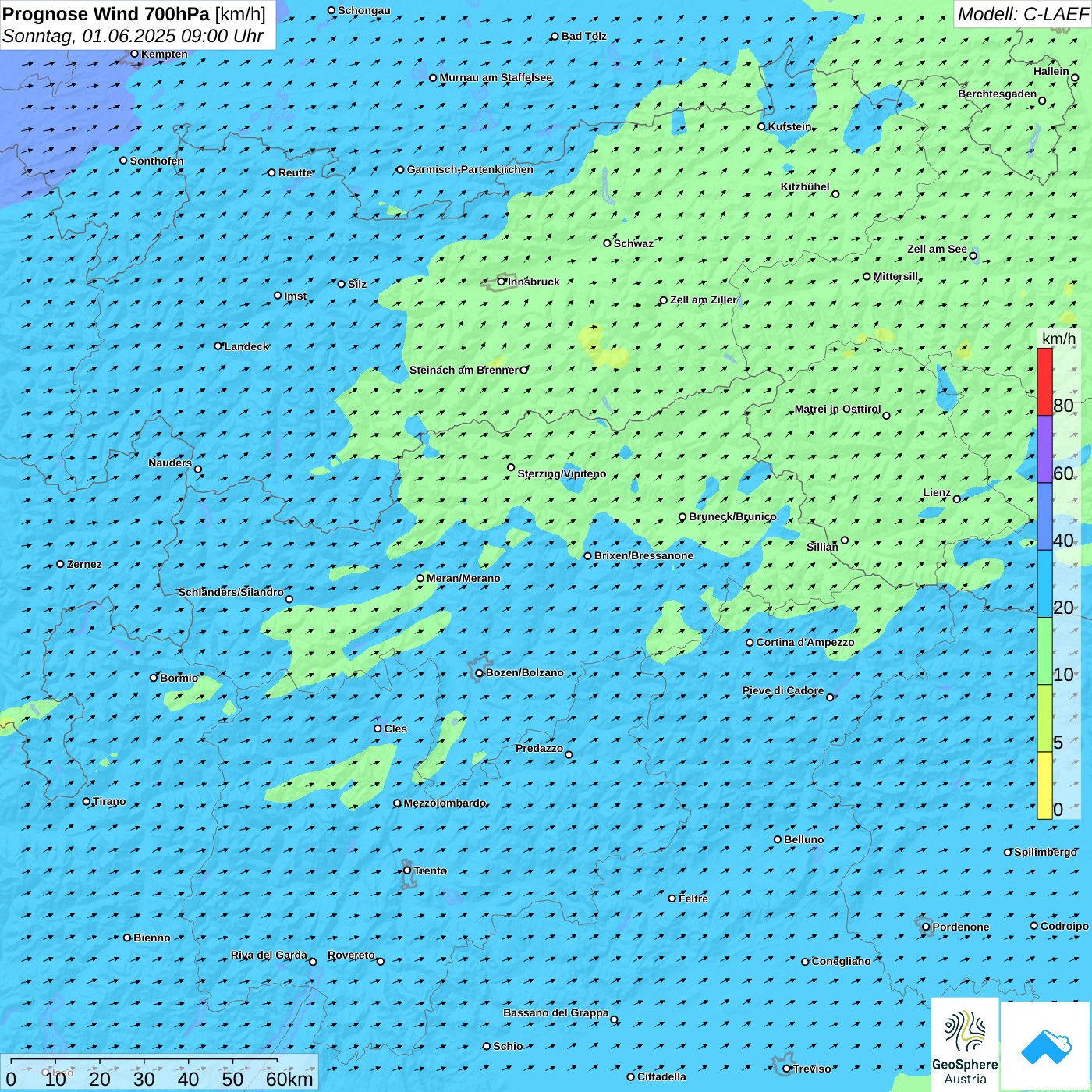Click the Trento location marker
This screenshot has width=1092, height=1092.
coord(407,870)
